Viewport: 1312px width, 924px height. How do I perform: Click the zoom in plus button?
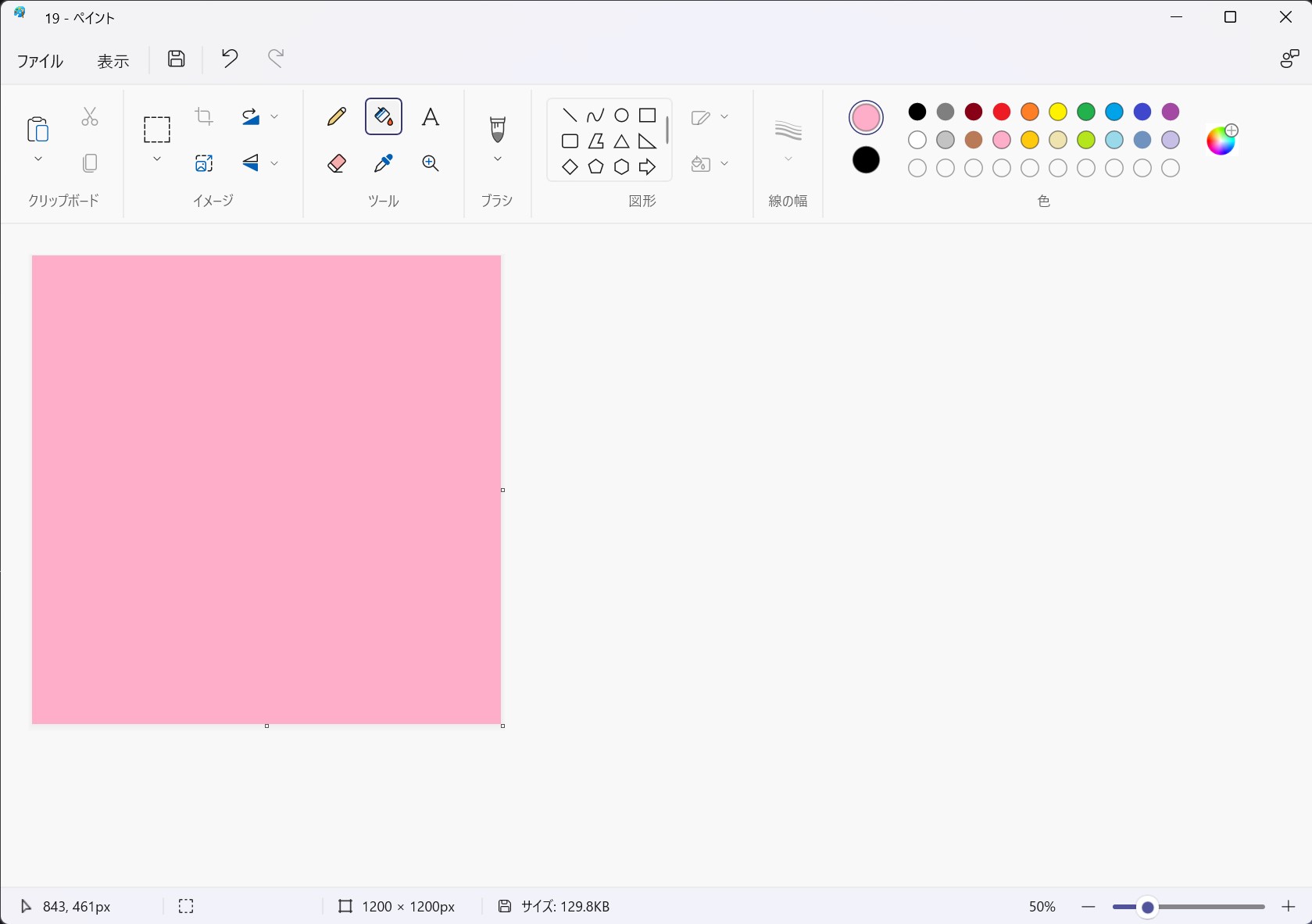pos(1289,907)
